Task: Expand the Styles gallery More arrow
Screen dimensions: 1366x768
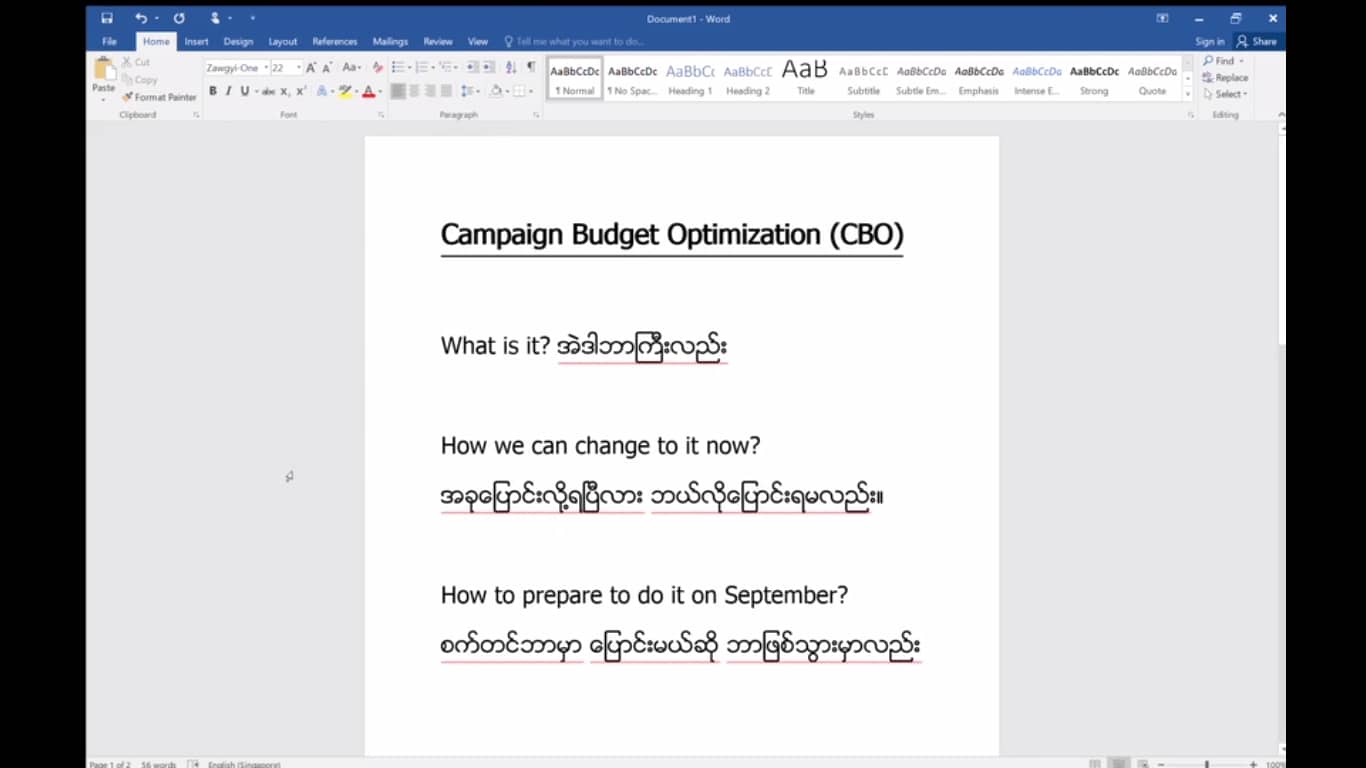Action: tap(1188, 94)
